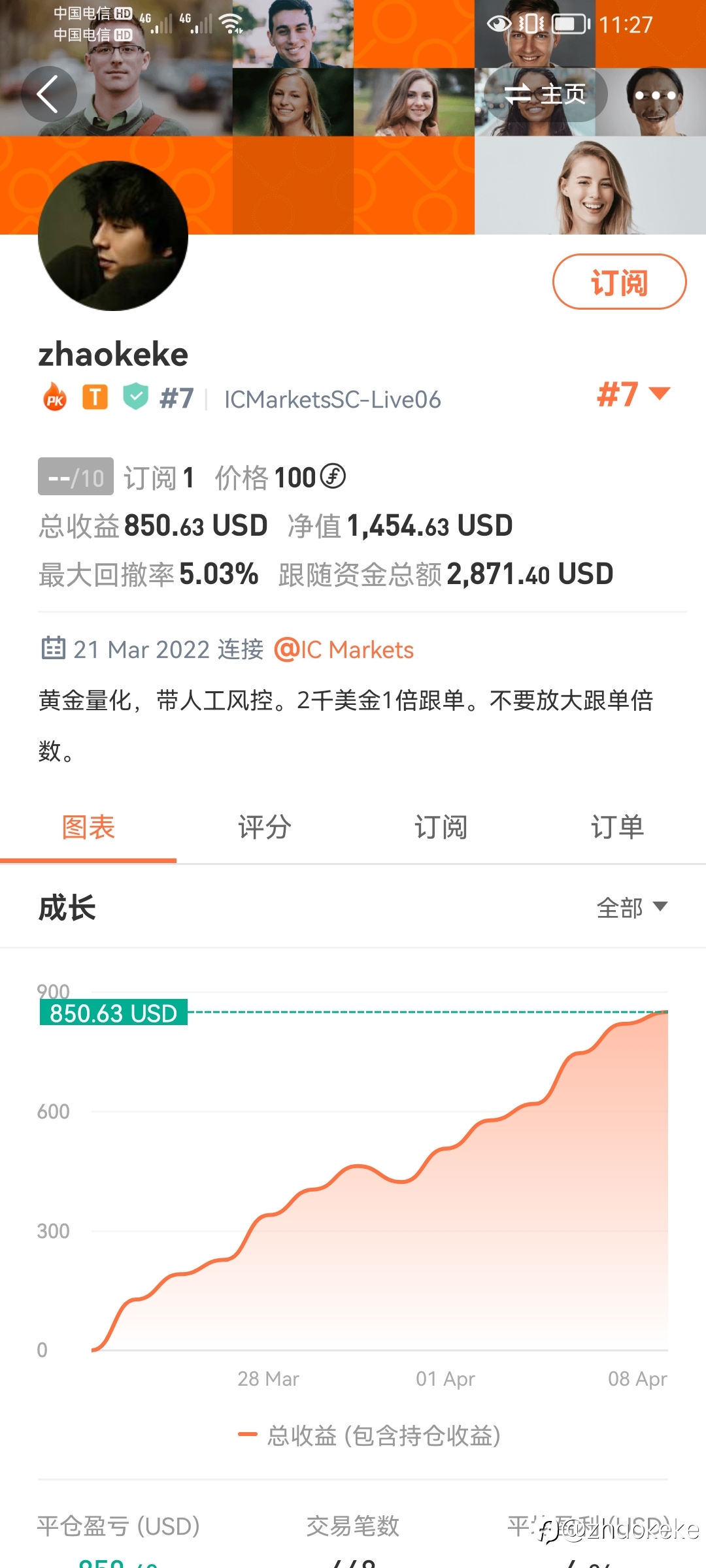Select the 订阅 tab
The height and width of the screenshot is (1568, 706).
(x=441, y=827)
